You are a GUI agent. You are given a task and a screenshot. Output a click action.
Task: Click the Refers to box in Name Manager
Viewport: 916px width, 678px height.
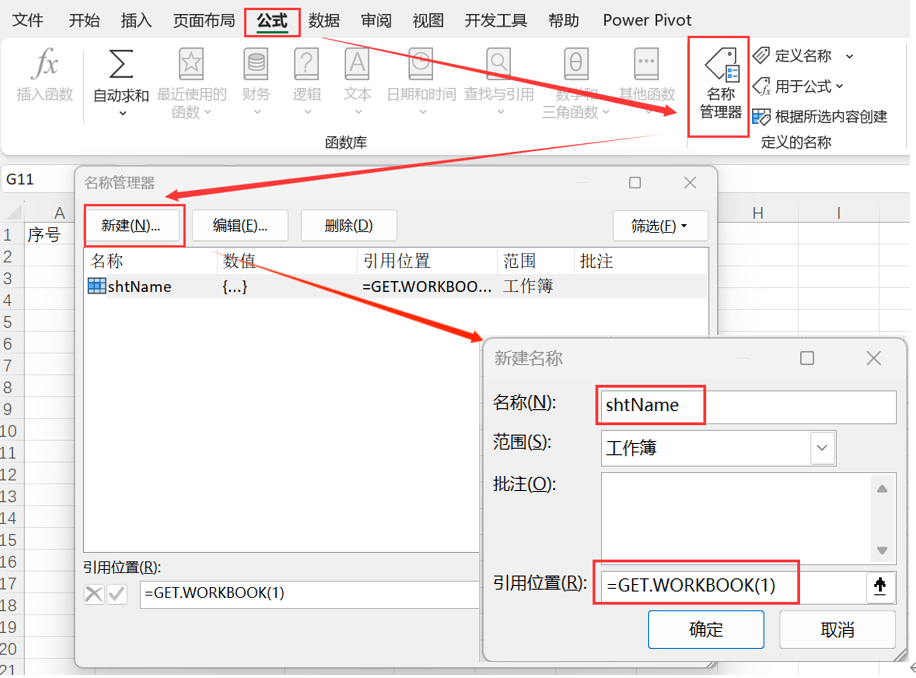point(309,594)
